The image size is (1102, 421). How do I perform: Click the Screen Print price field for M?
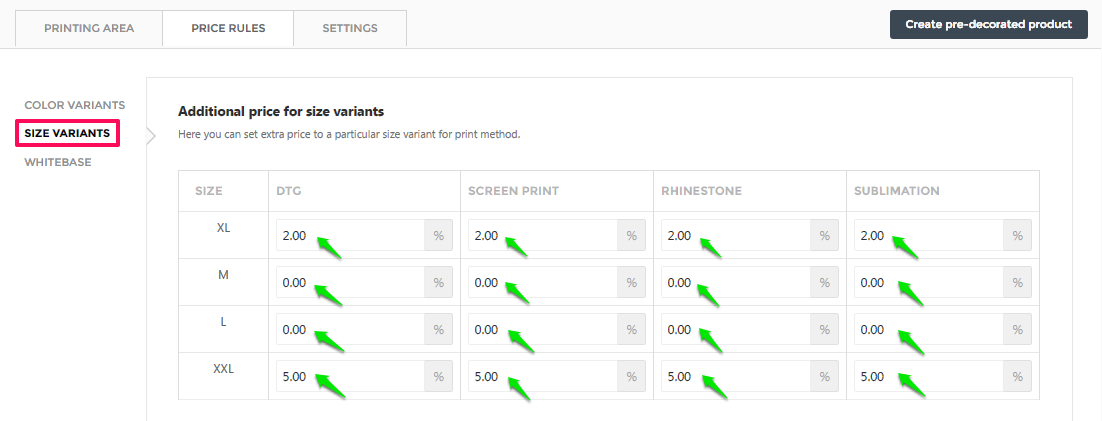tap(543, 283)
